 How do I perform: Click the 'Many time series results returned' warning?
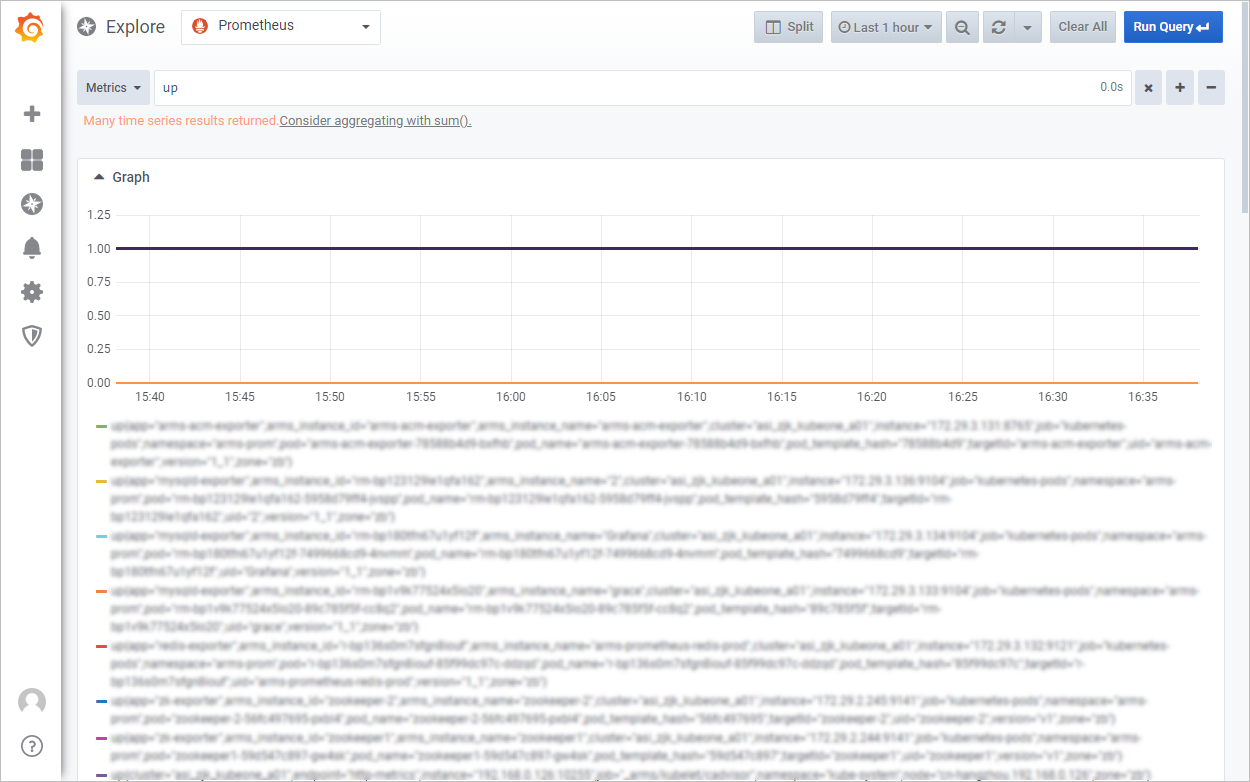pos(181,121)
